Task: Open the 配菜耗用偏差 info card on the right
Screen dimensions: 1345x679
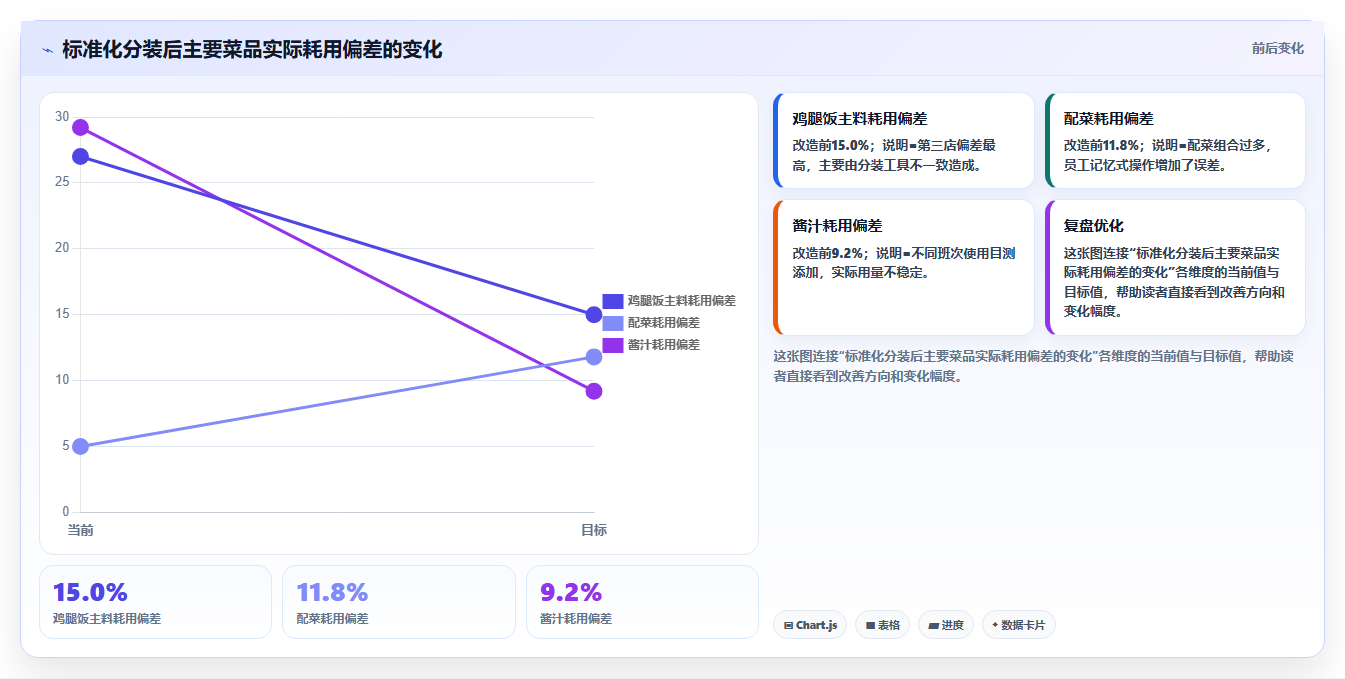Action: [1176, 141]
